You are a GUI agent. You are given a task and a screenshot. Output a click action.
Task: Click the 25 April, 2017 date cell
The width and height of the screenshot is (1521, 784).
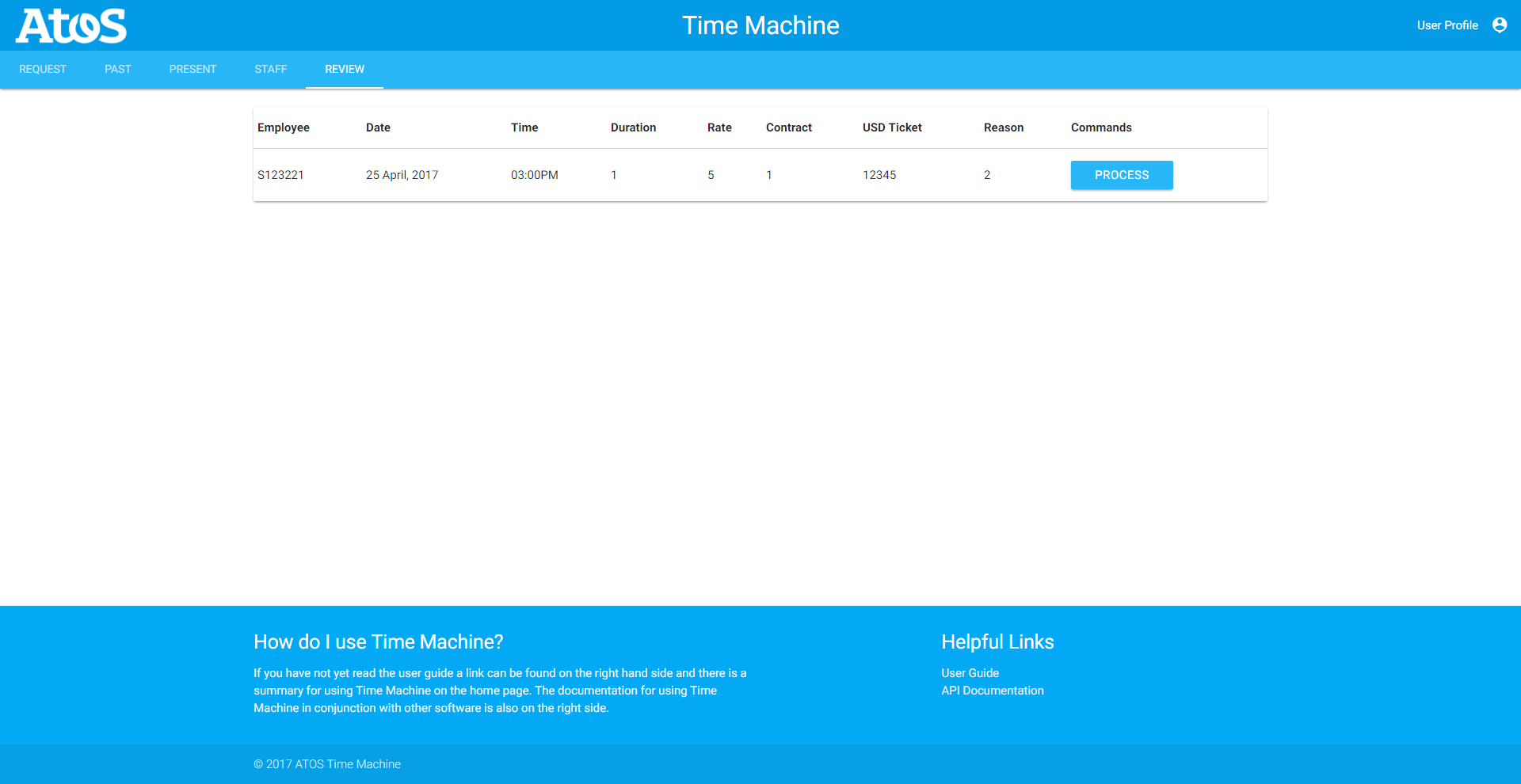coord(402,175)
